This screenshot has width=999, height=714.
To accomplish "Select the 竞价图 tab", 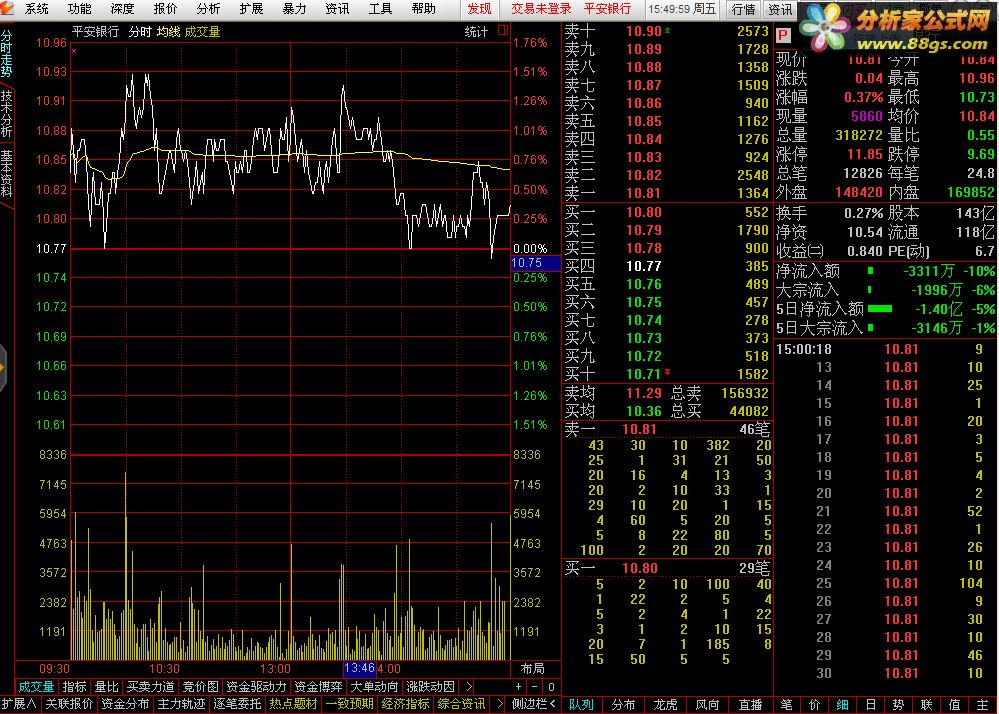I will [200, 687].
